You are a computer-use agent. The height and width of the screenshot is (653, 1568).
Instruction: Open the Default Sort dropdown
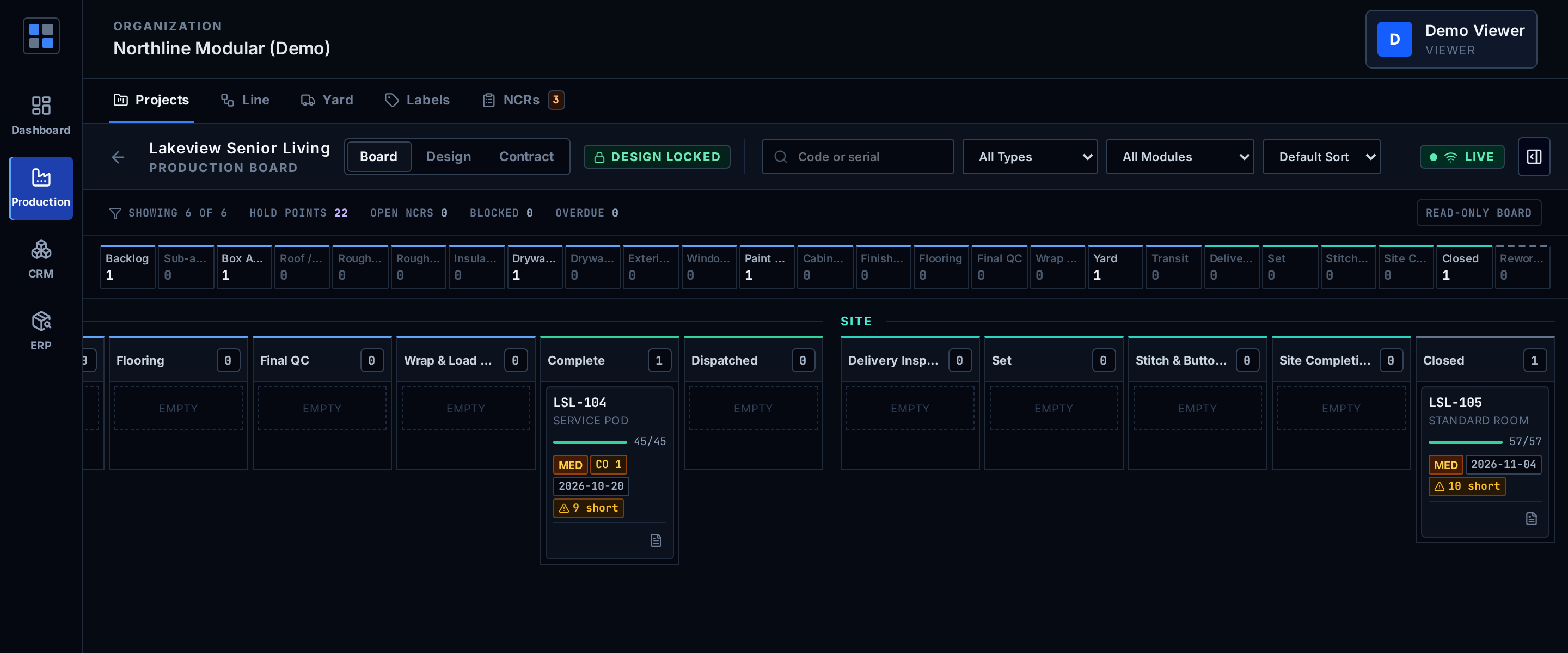click(1321, 157)
